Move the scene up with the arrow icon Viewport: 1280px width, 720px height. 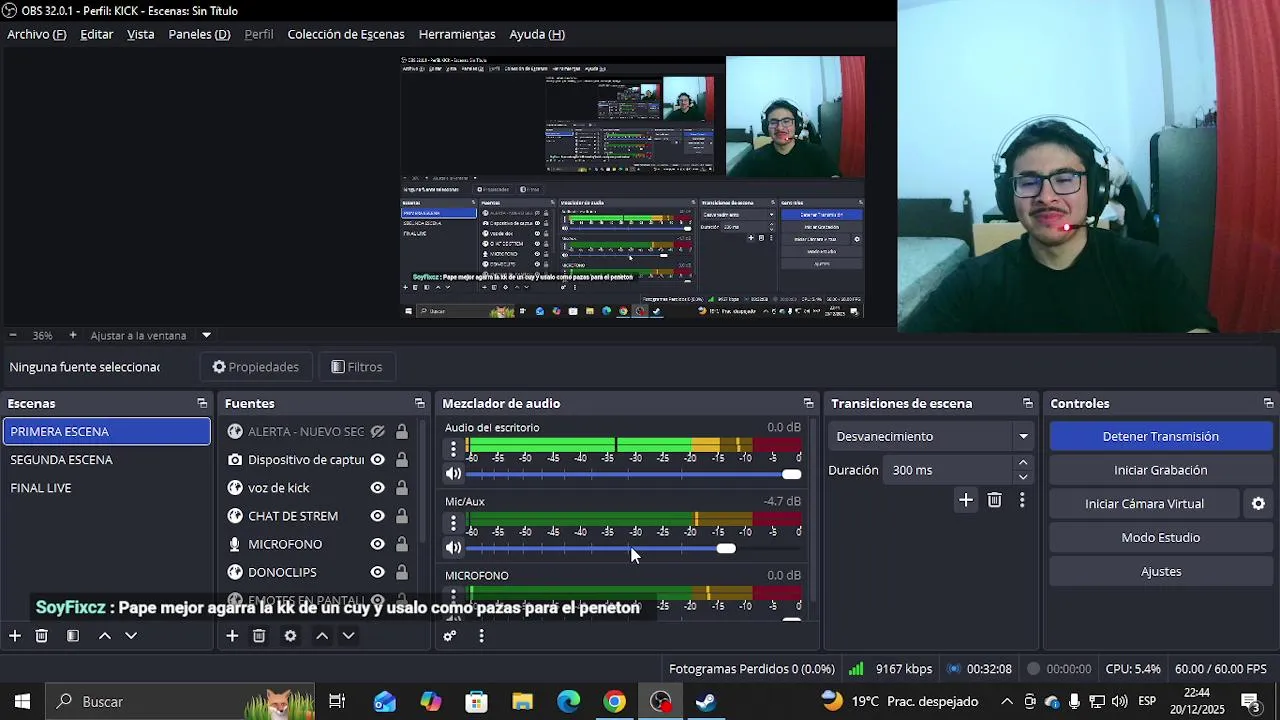tap(104, 636)
